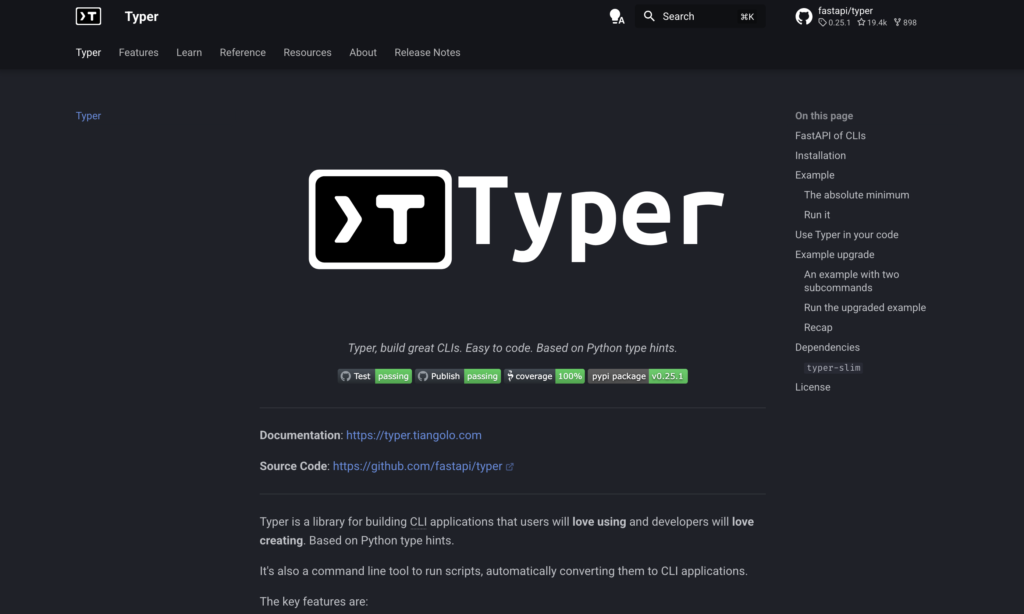
Task: Open the github.com/fastapi/typer source link
Action: 417,466
